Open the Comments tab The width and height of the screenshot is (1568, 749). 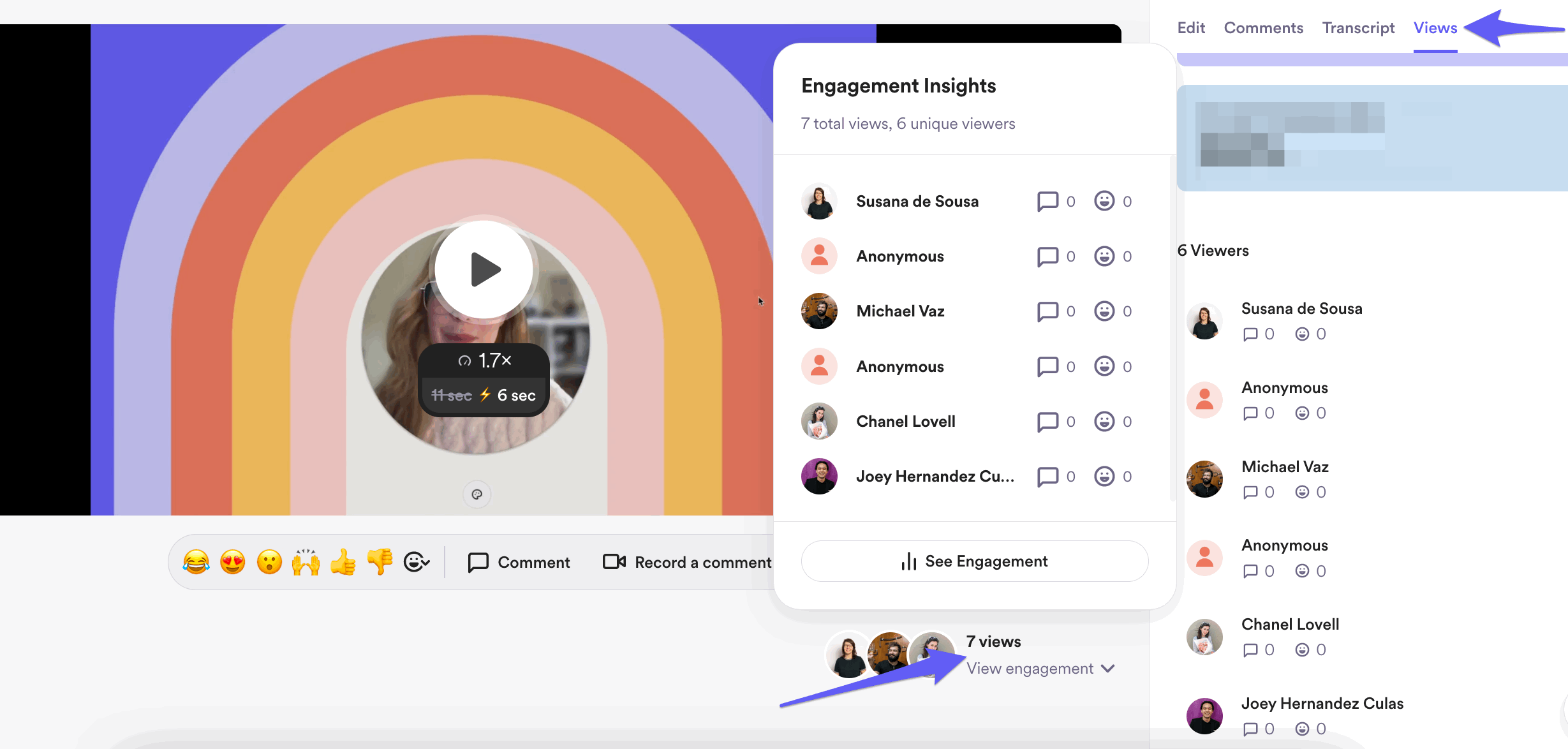tap(1263, 28)
